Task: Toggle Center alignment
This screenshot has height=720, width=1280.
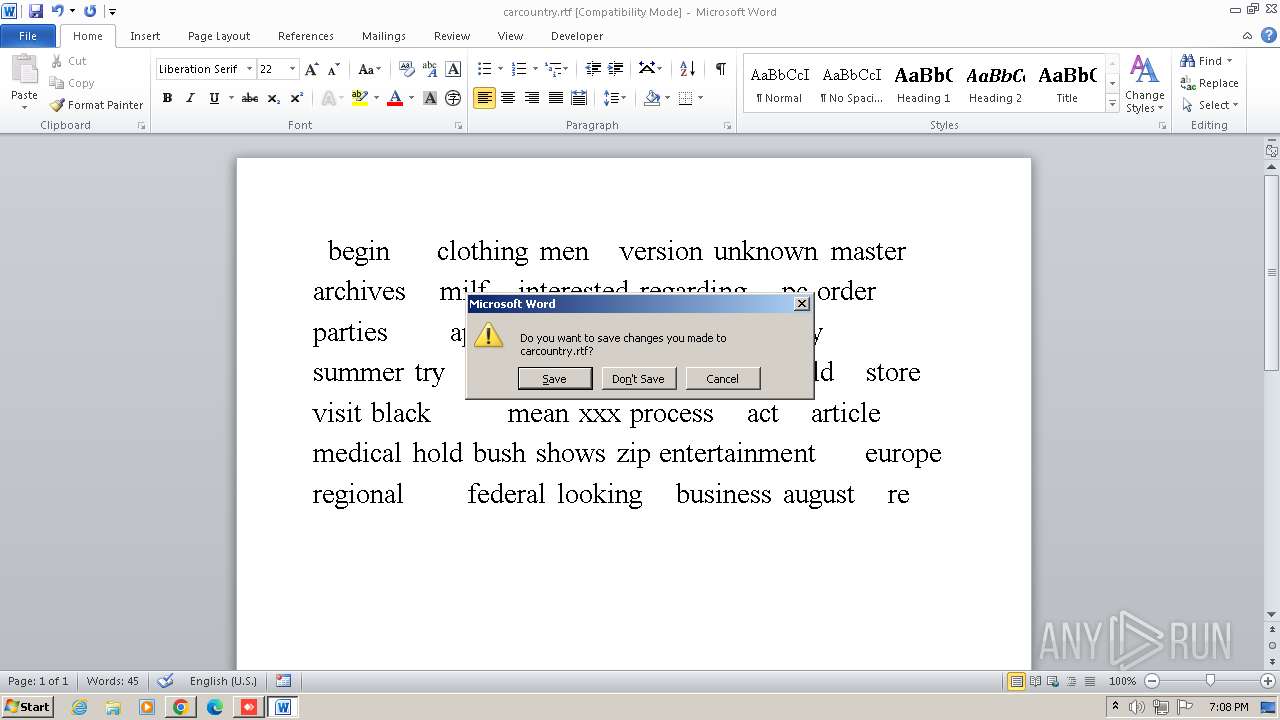Action: tap(508, 98)
